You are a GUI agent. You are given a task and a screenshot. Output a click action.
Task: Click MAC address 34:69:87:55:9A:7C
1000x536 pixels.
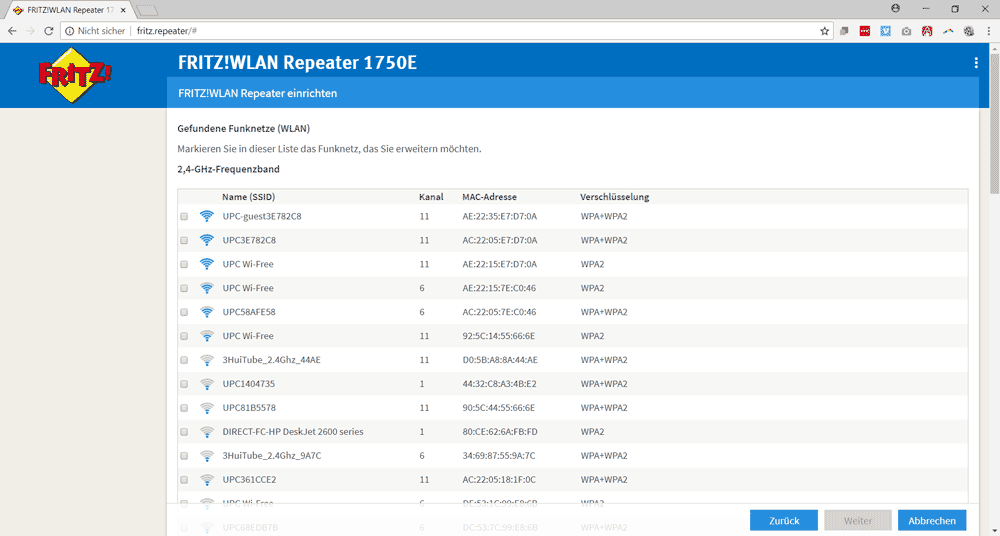click(x=499, y=456)
